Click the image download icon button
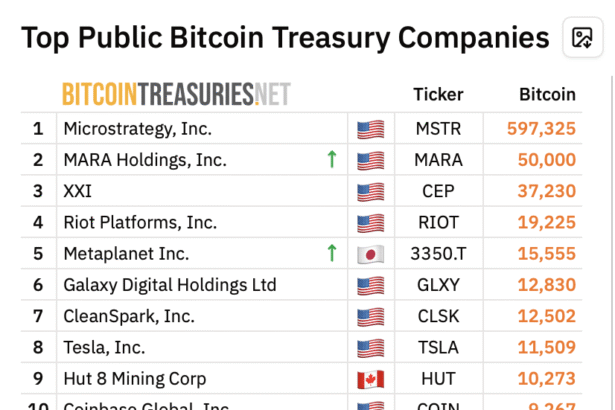 click(x=582, y=38)
